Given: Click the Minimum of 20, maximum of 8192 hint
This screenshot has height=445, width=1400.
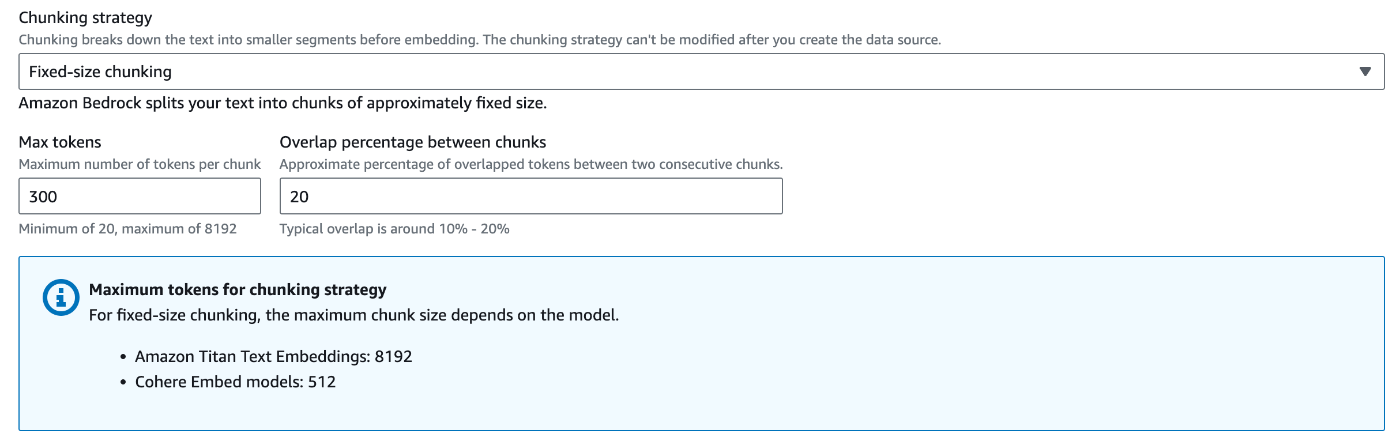Looking at the screenshot, I should [x=128, y=229].
